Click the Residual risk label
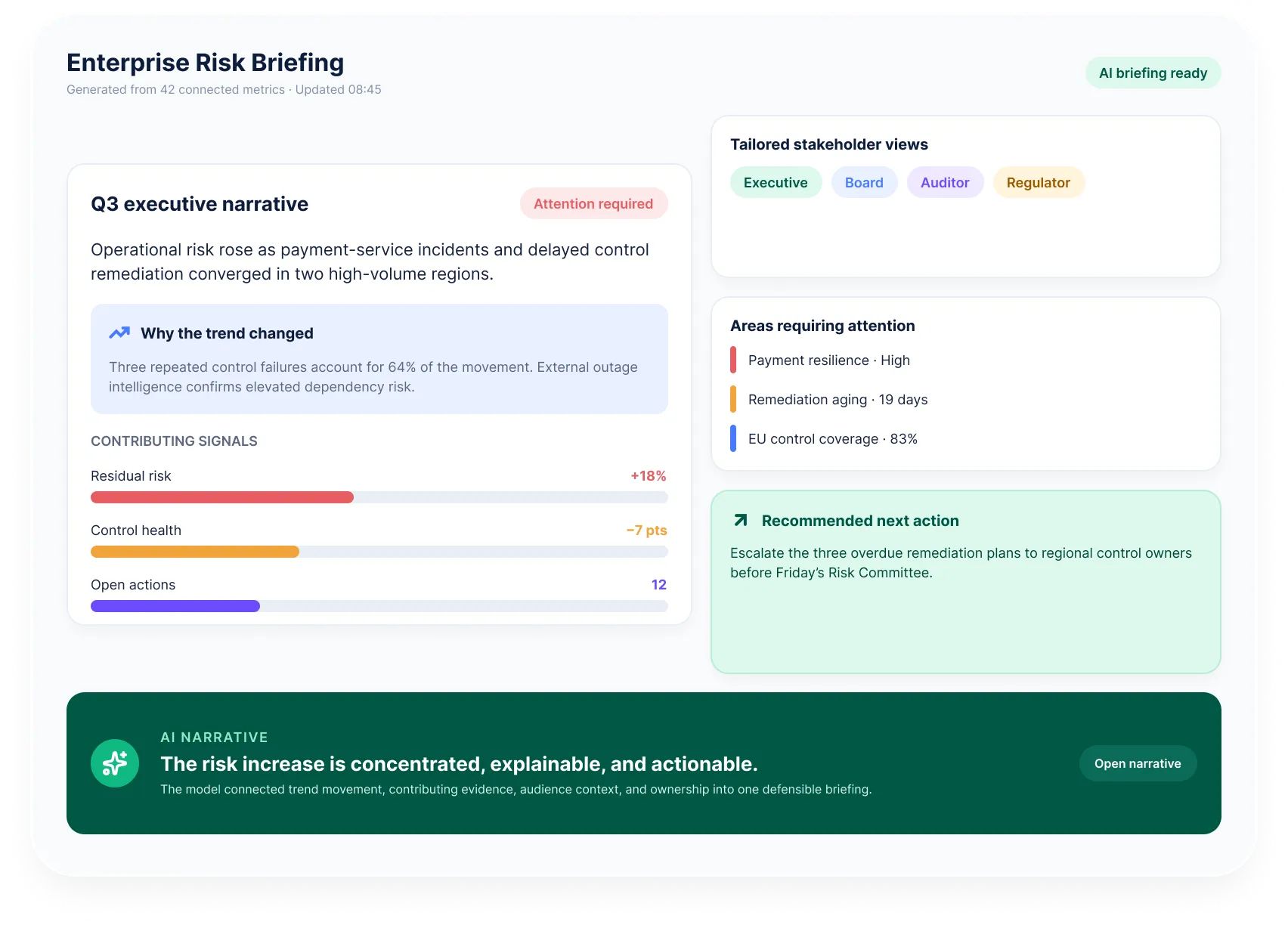Image resolution: width=1288 pixels, height=925 pixels. click(131, 476)
